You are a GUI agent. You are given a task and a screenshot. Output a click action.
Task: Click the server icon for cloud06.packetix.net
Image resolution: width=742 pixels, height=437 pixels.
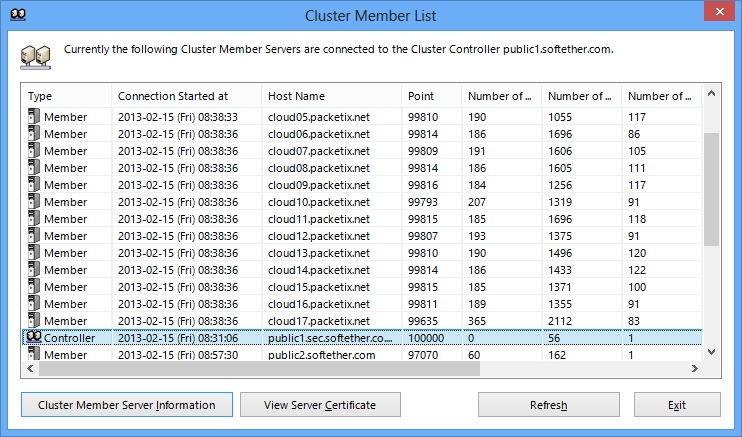pyautogui.click(x=34, y=133)
